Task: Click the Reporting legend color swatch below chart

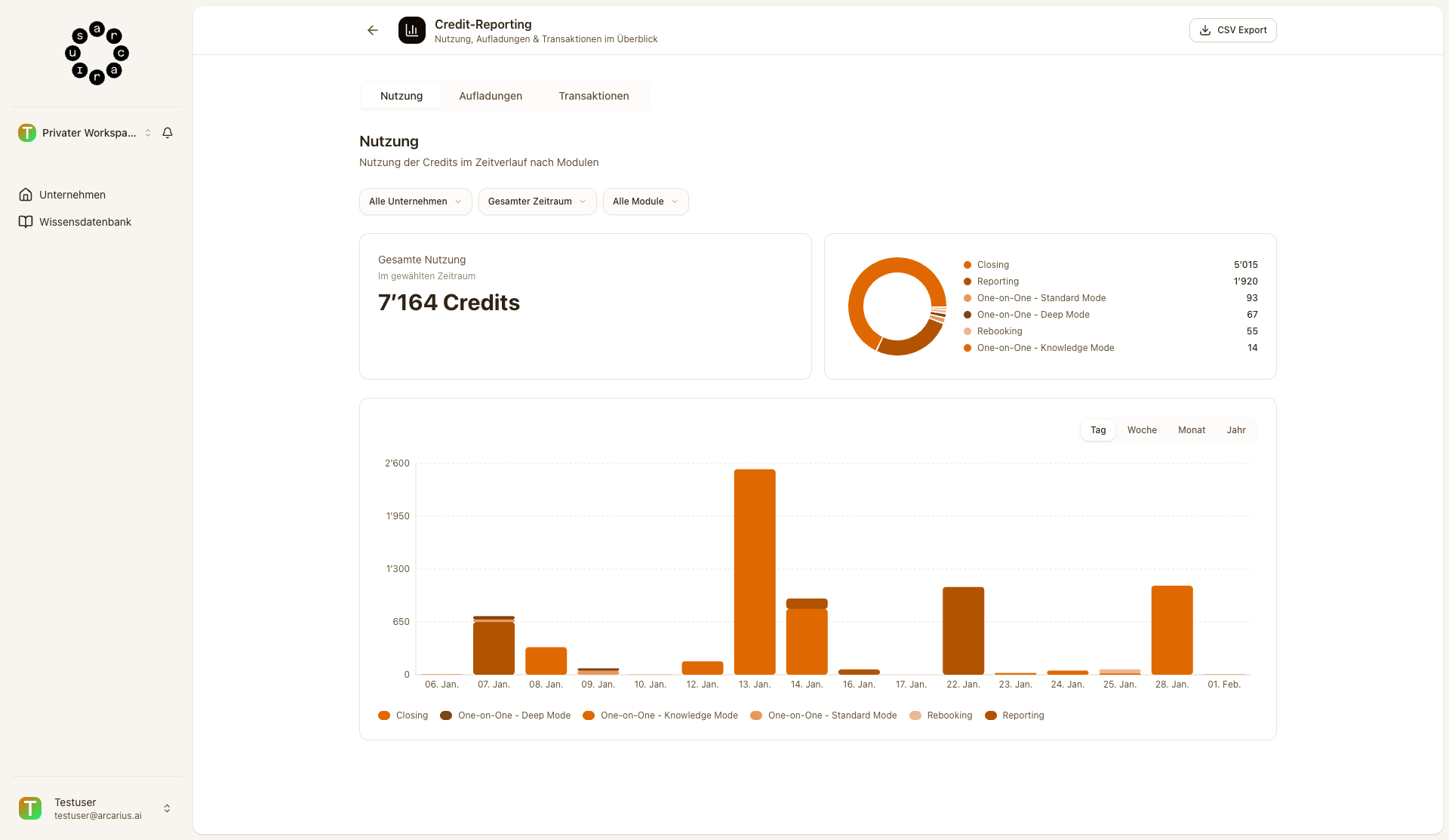Action: click(991, 715)
